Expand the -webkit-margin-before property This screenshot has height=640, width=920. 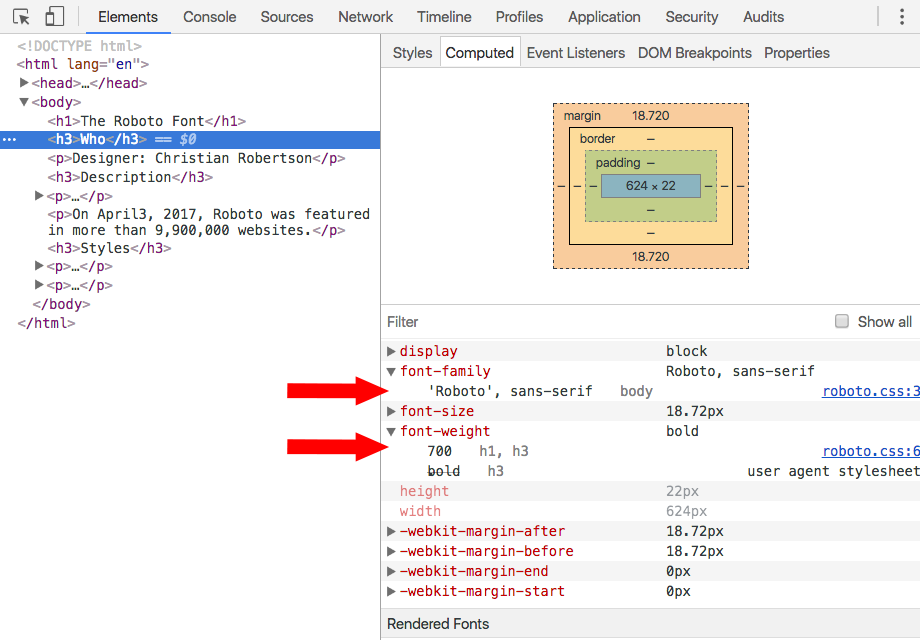(391, 551)
